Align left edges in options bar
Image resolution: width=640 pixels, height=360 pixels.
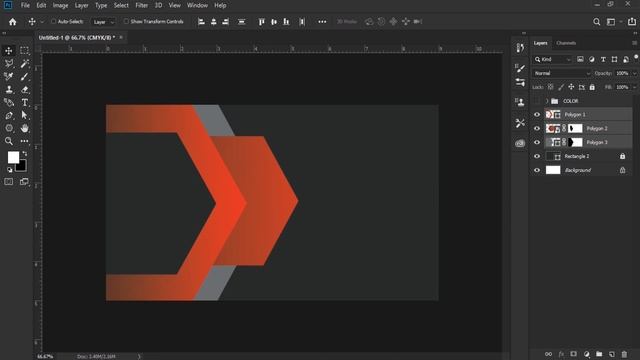tap(201, 22)
